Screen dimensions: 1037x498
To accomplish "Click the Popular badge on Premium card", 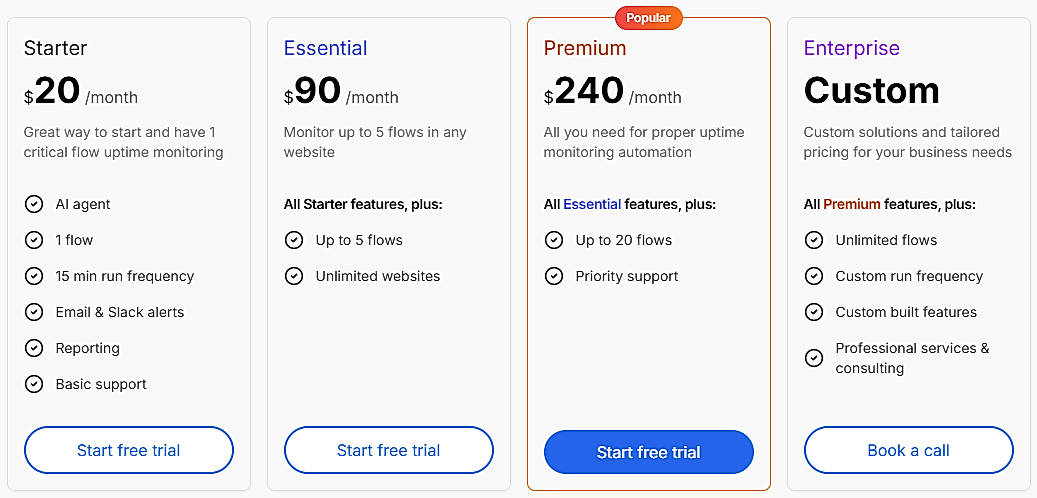I will pyautogui.click(x=648, y=18).
